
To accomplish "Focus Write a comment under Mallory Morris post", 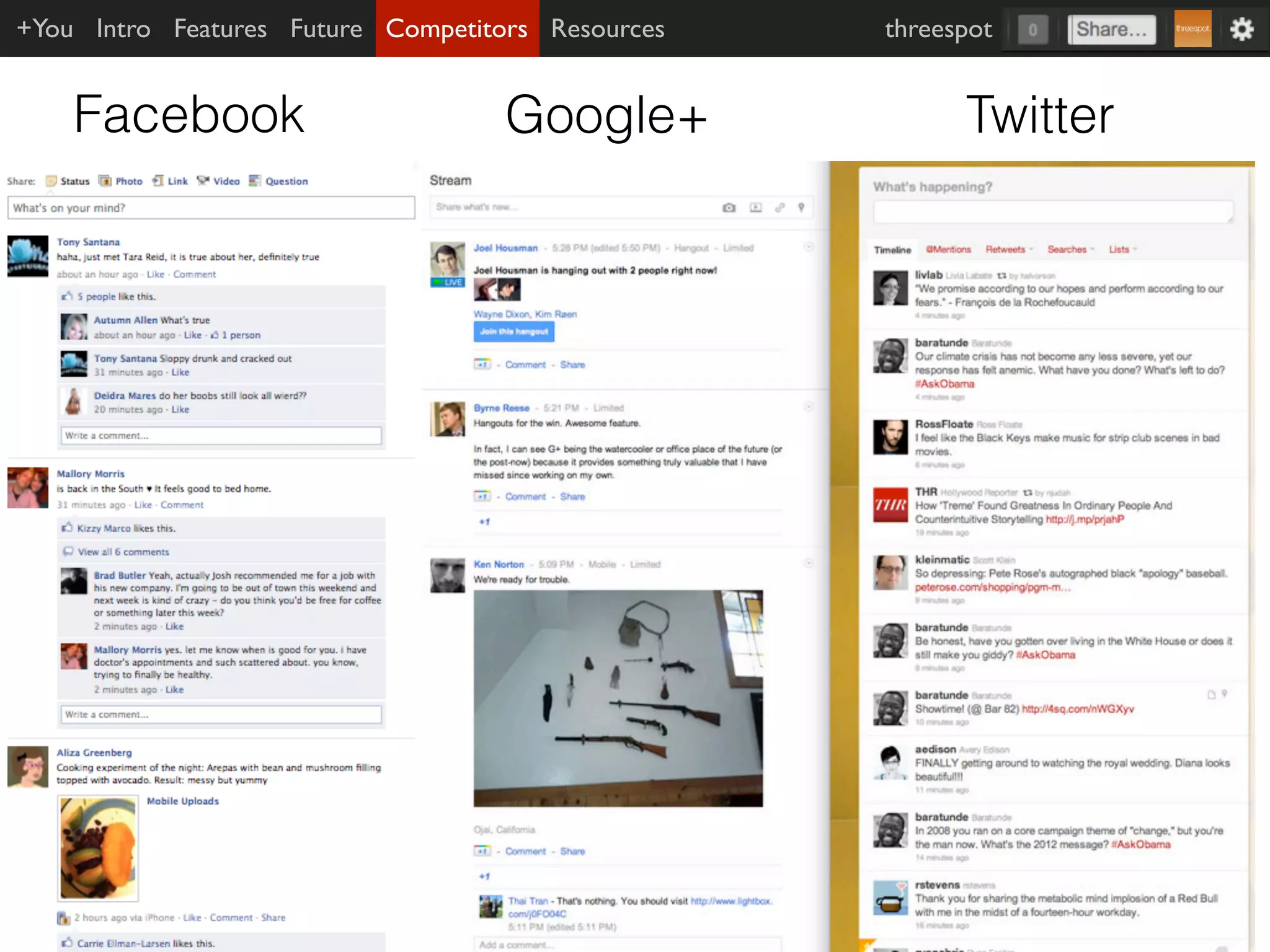I will pos(221,715).
